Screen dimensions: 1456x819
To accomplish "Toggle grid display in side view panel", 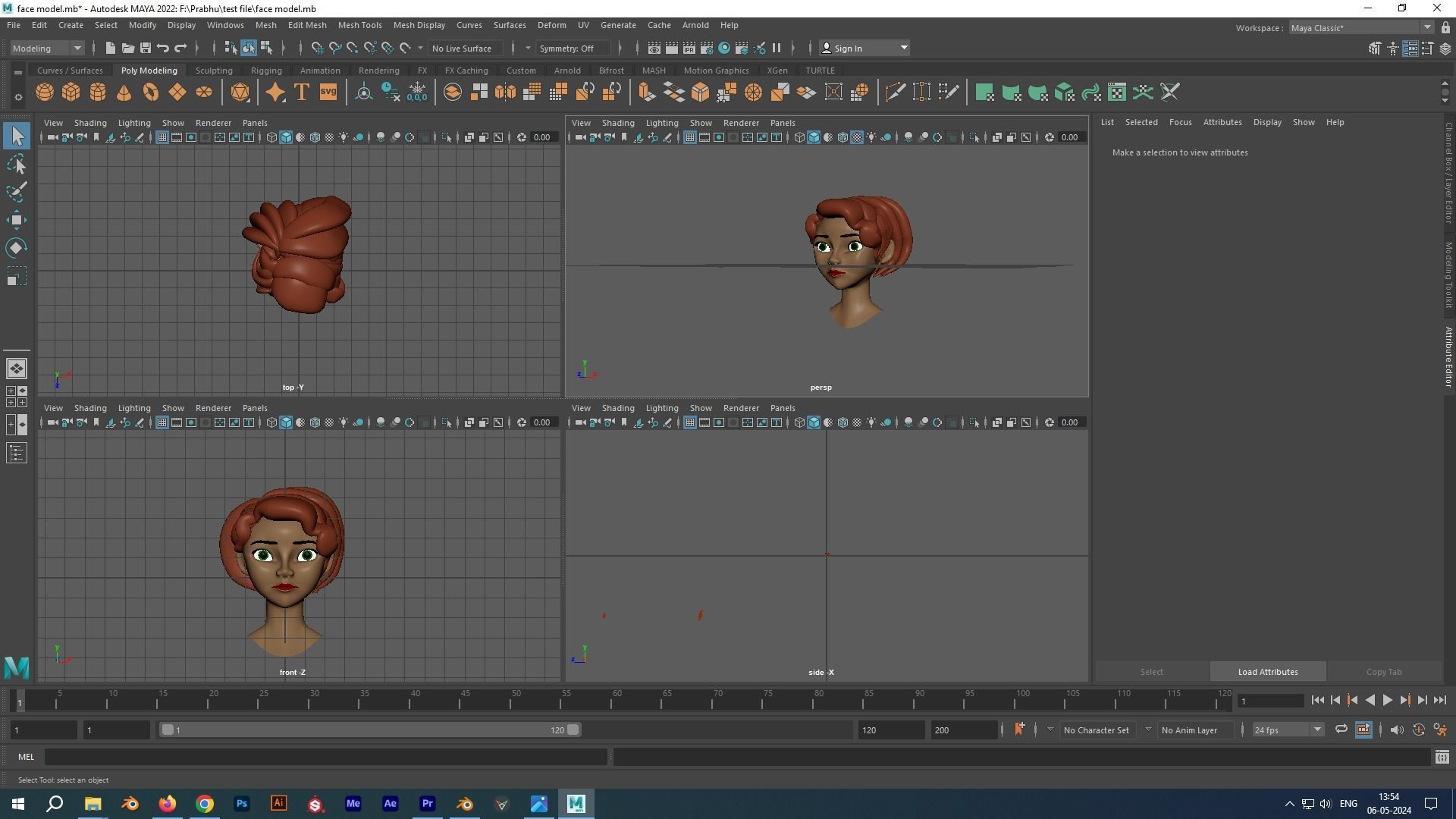I will (690, 422).
